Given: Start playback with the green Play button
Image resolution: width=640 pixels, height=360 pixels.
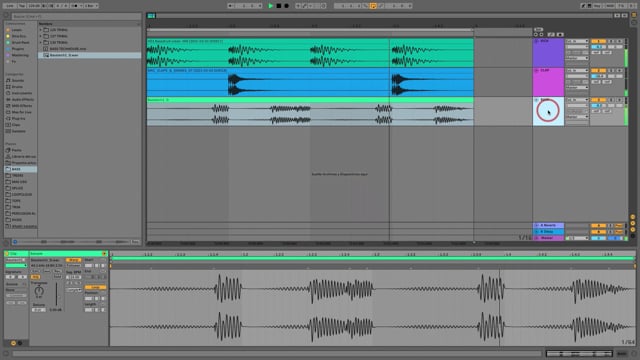Looking at the screenshot, I should click(x=271, y=6).
